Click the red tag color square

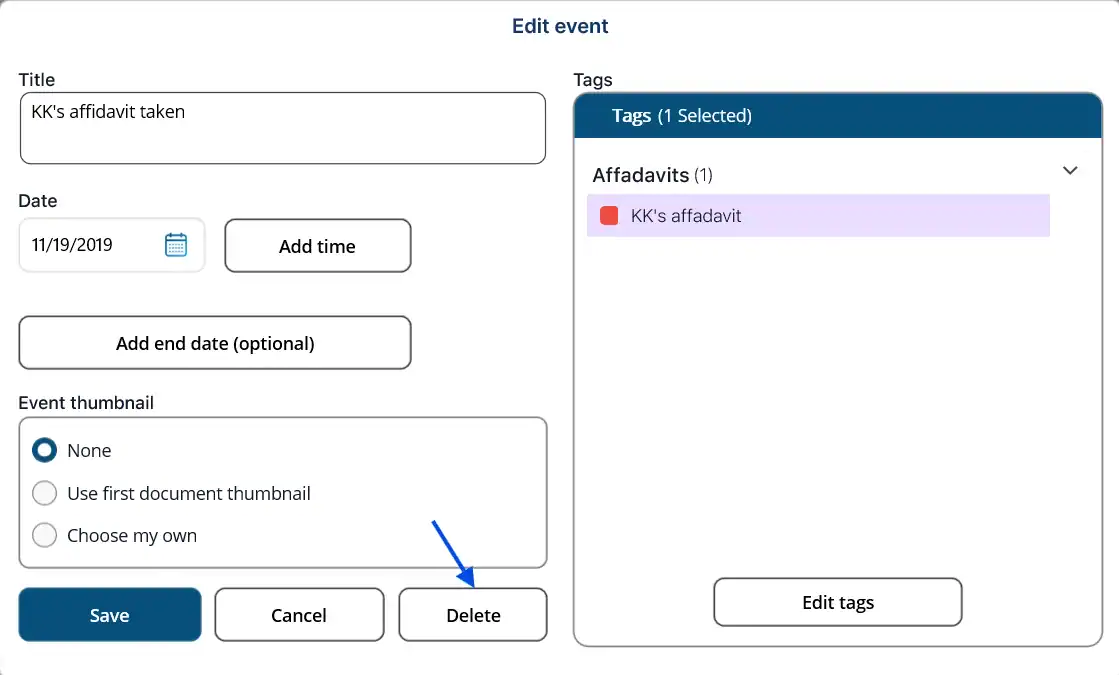click(609, 216)
